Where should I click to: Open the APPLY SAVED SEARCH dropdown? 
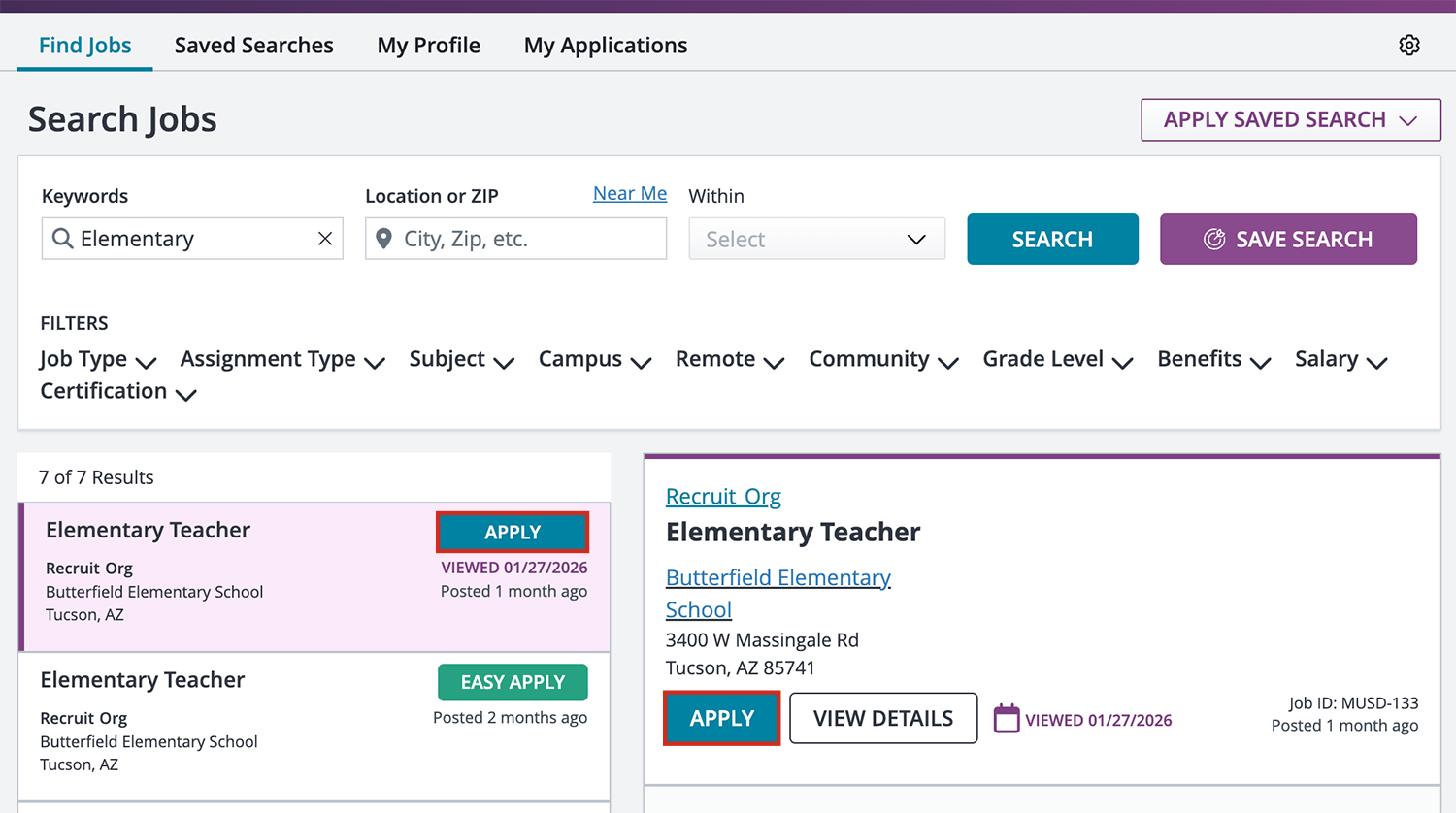[1290, 119]
